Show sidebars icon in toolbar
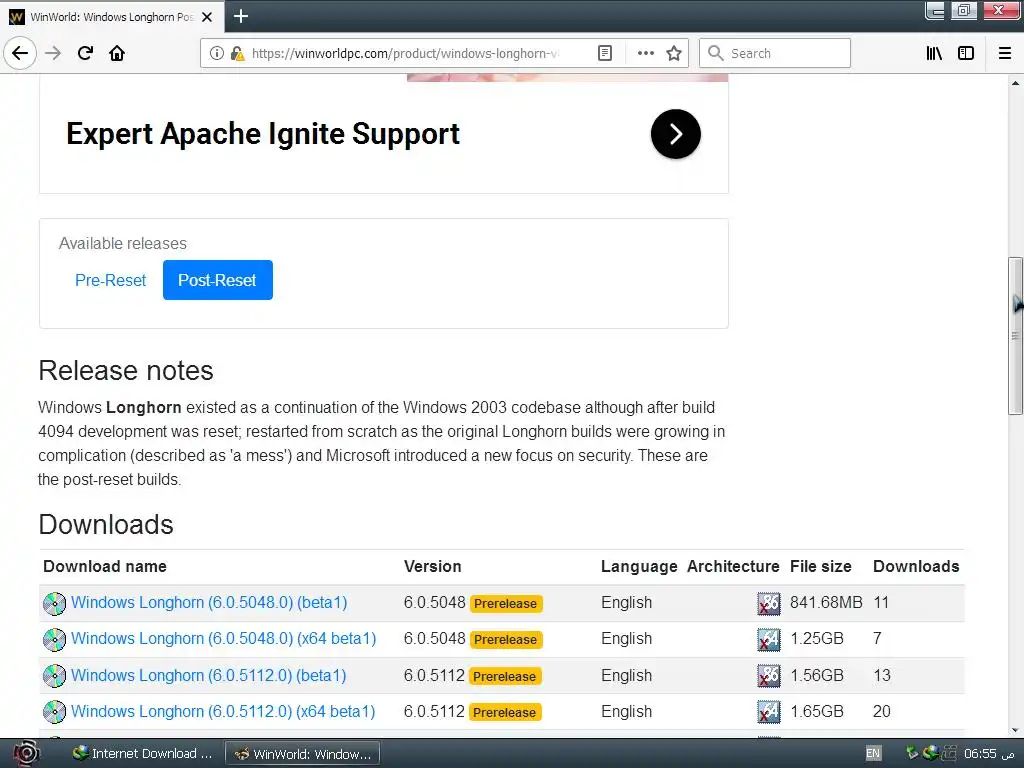 [966, 53]
